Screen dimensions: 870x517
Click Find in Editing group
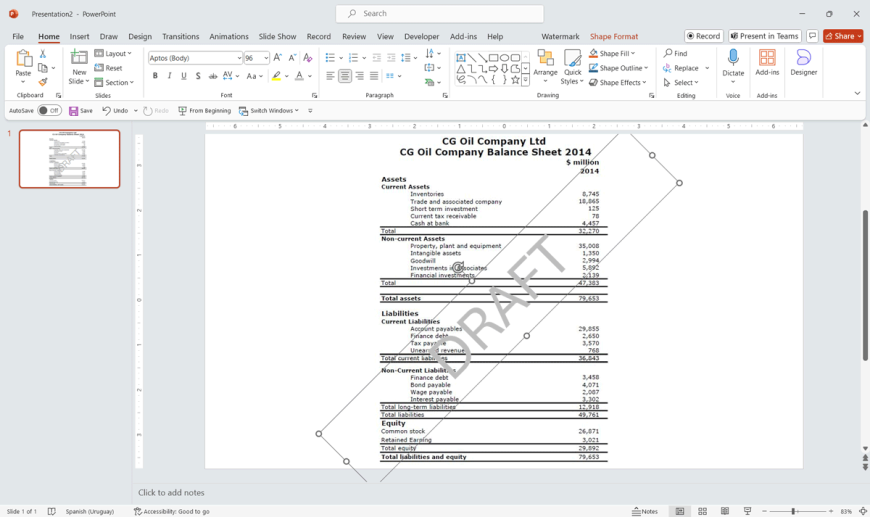click(x=675, y=53)
